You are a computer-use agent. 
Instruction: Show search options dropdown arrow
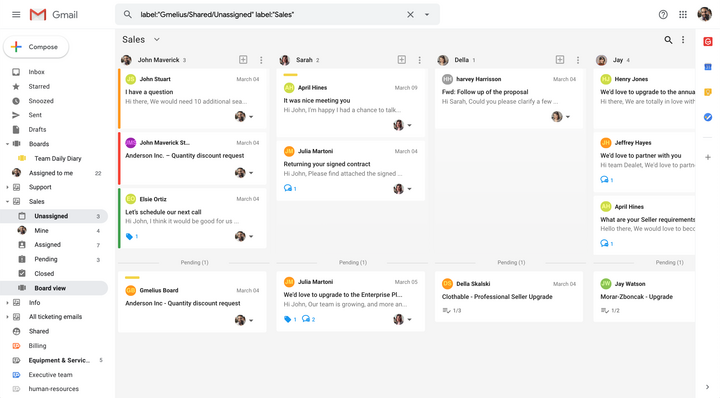click(x=427, y=15)
